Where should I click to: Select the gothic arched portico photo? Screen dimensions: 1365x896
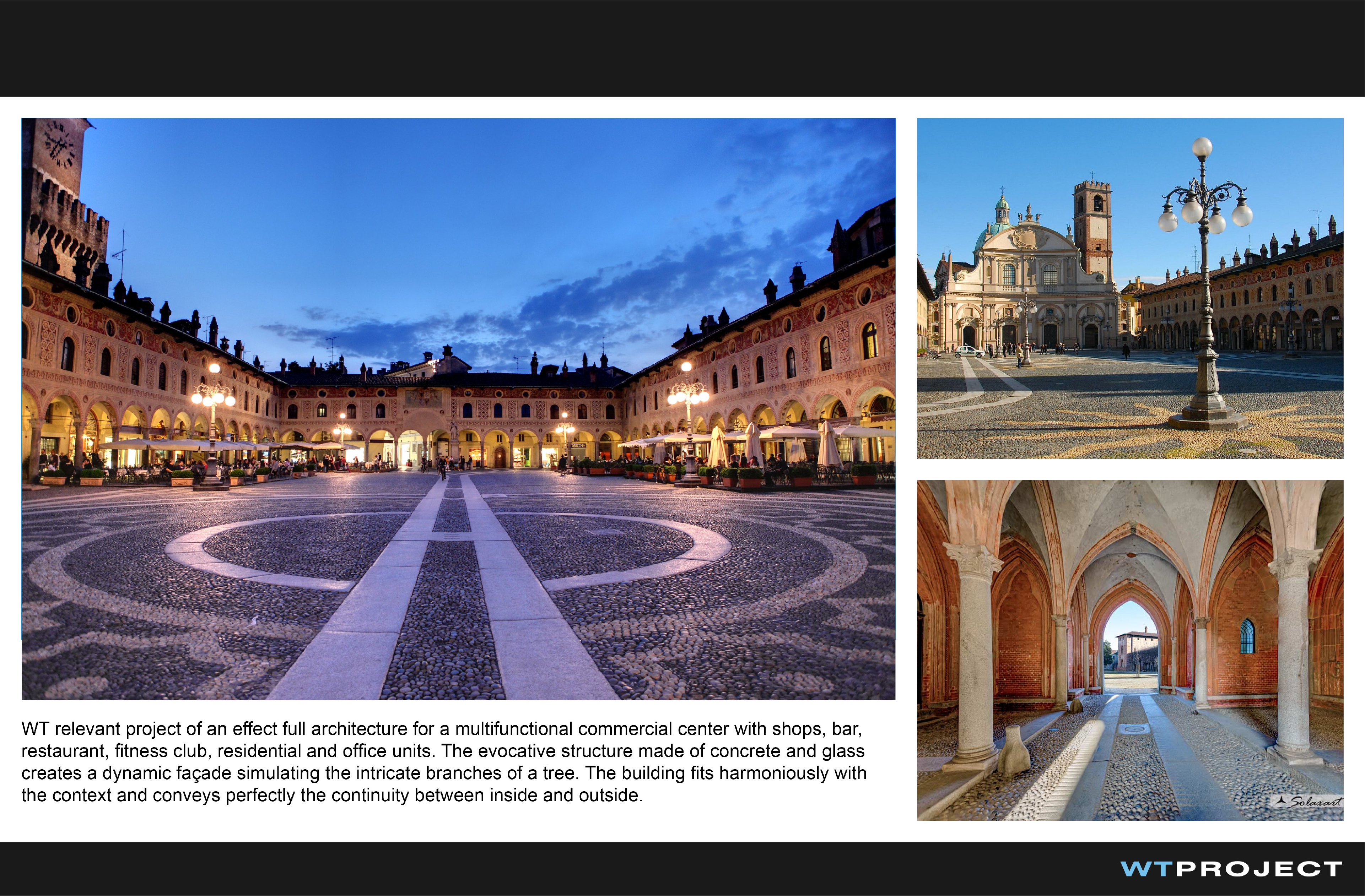pos(1130,650)
